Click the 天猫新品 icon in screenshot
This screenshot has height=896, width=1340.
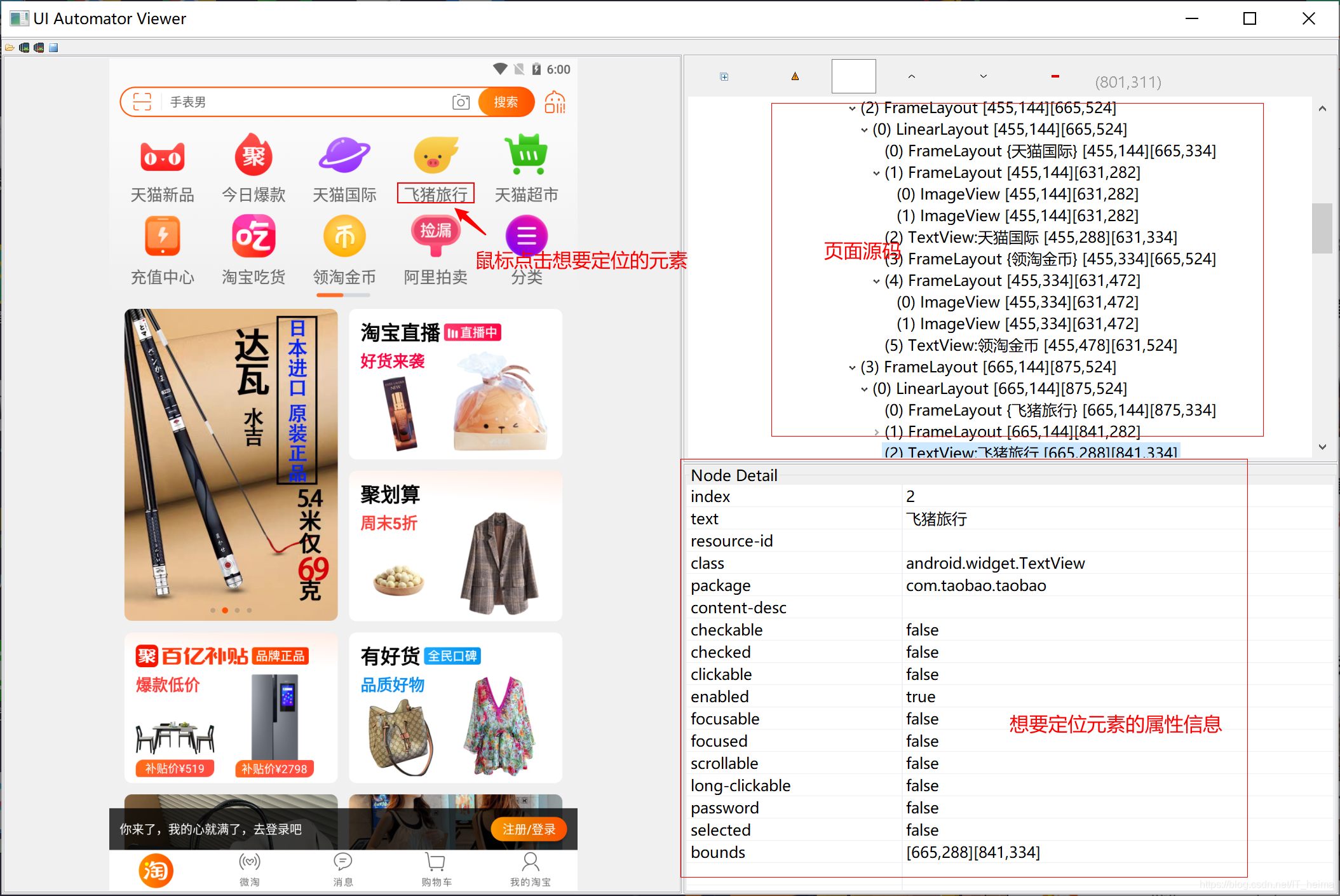(162, 156)
